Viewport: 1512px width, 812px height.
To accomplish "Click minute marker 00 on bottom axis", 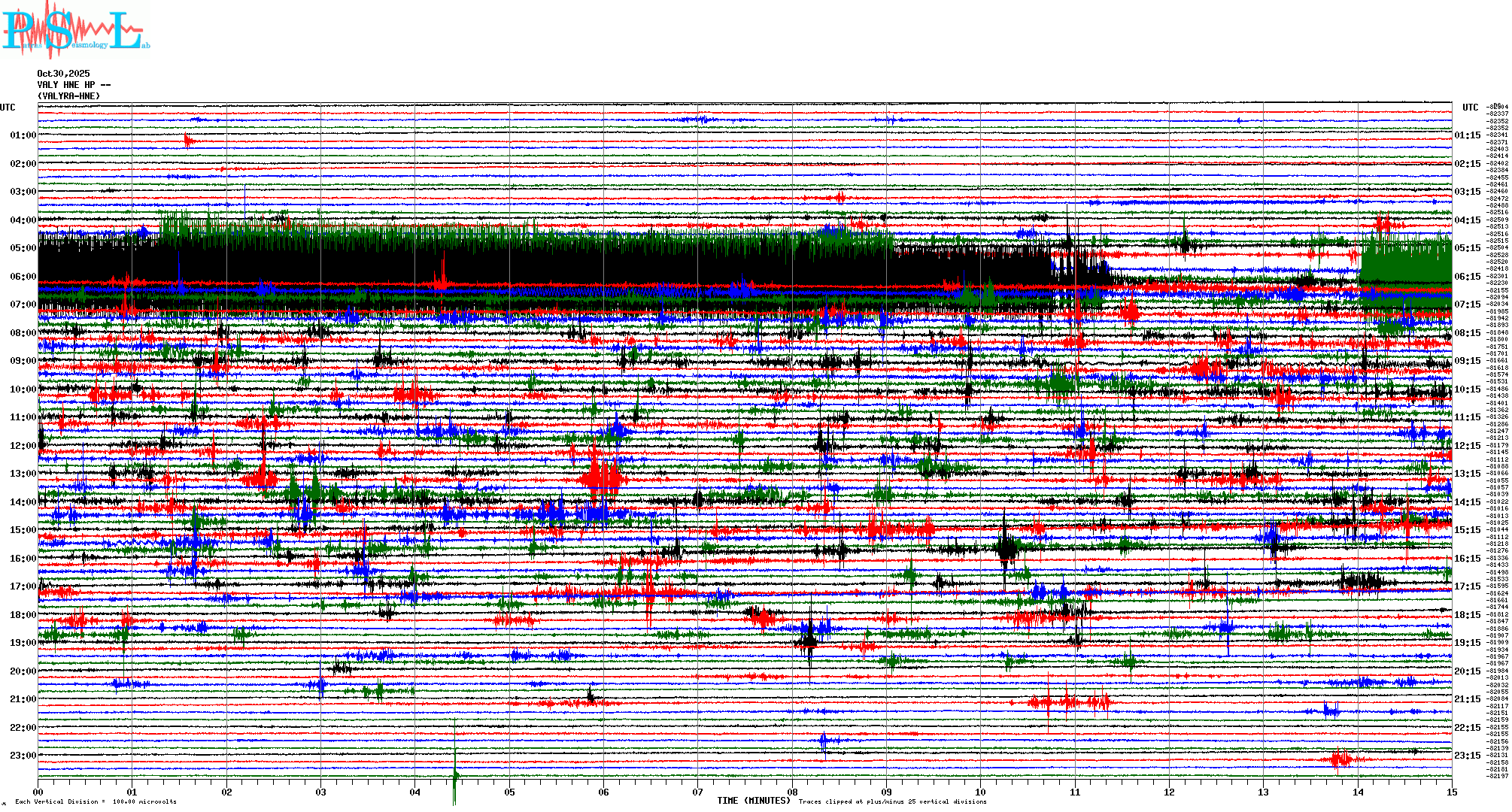I will (x=38, y=792).
